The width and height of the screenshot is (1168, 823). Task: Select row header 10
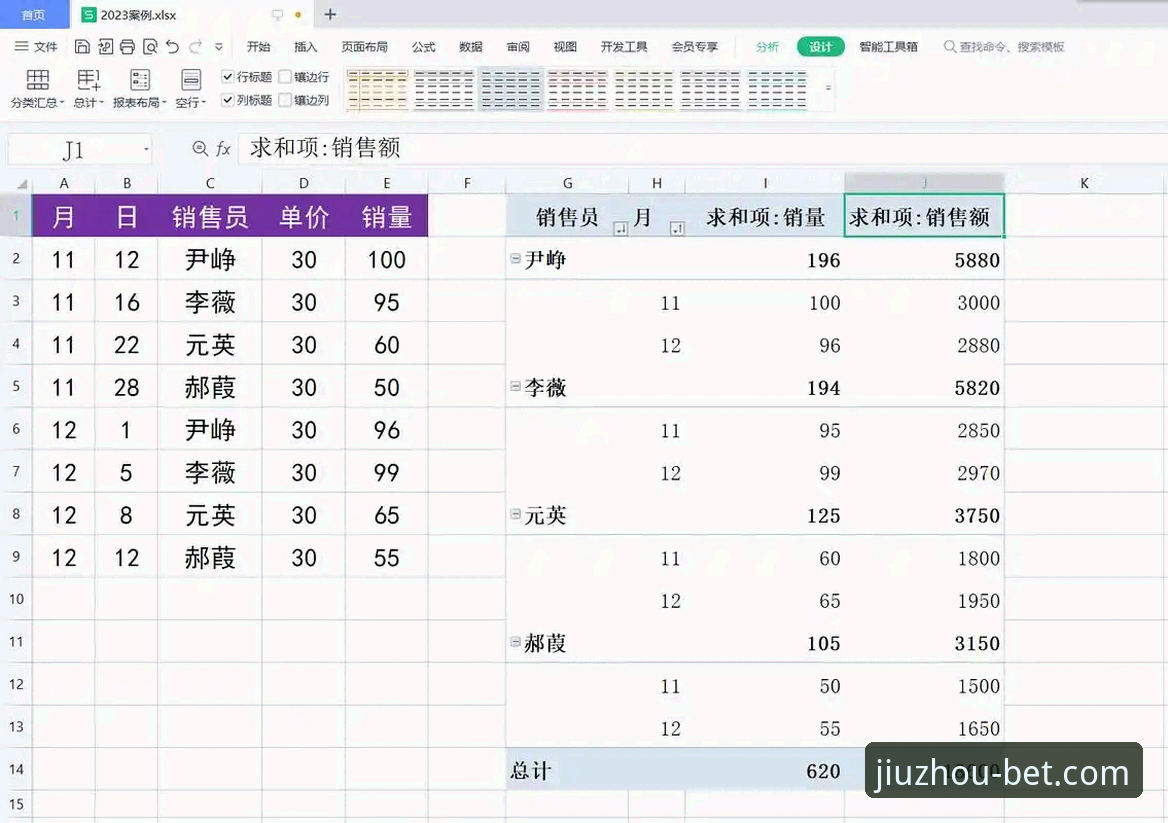point(16,599)
